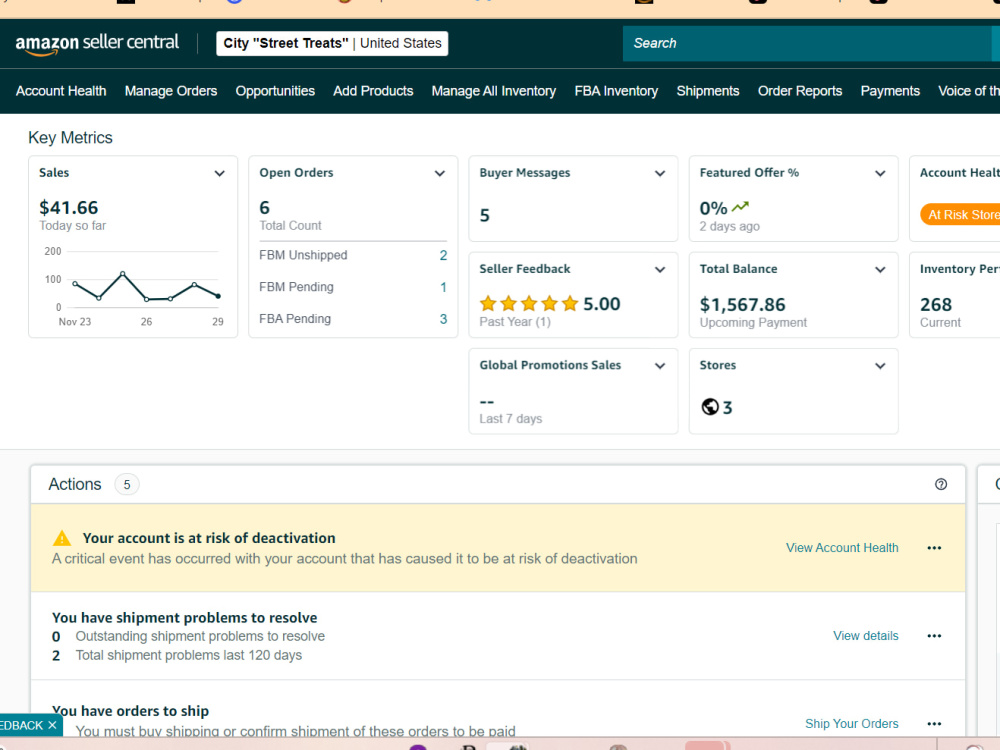Click the "You have orders to ship" heading

[130, 710]
